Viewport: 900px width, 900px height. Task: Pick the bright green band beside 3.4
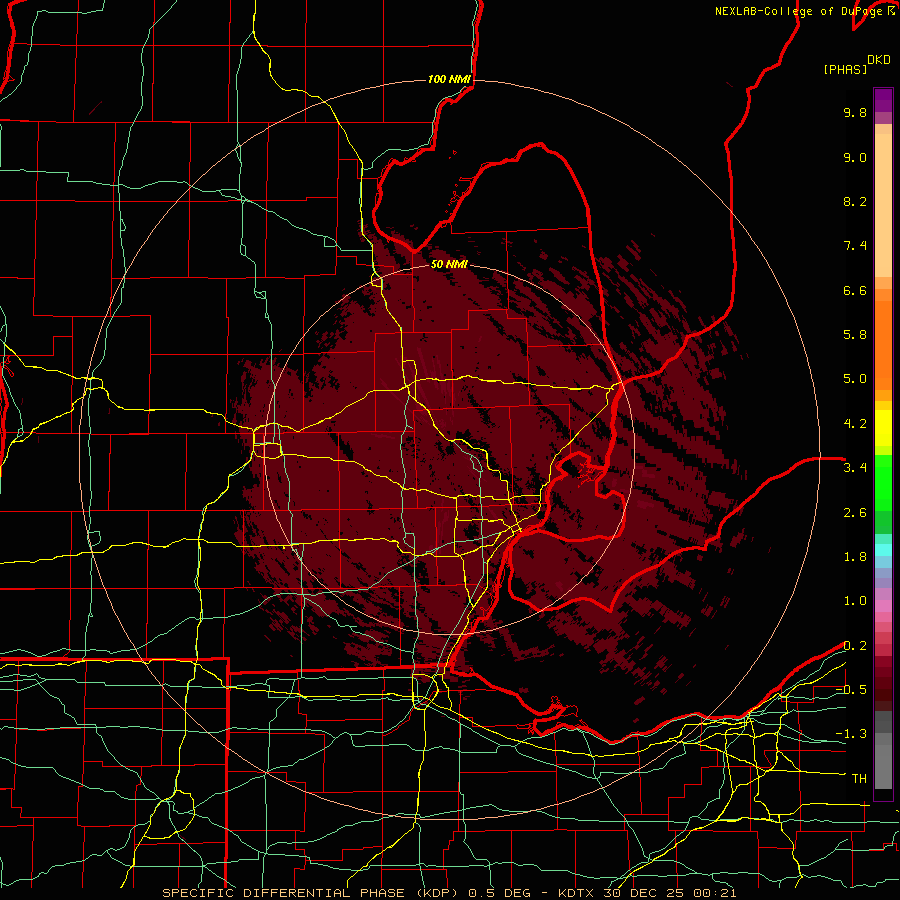[x=883, y=482]
